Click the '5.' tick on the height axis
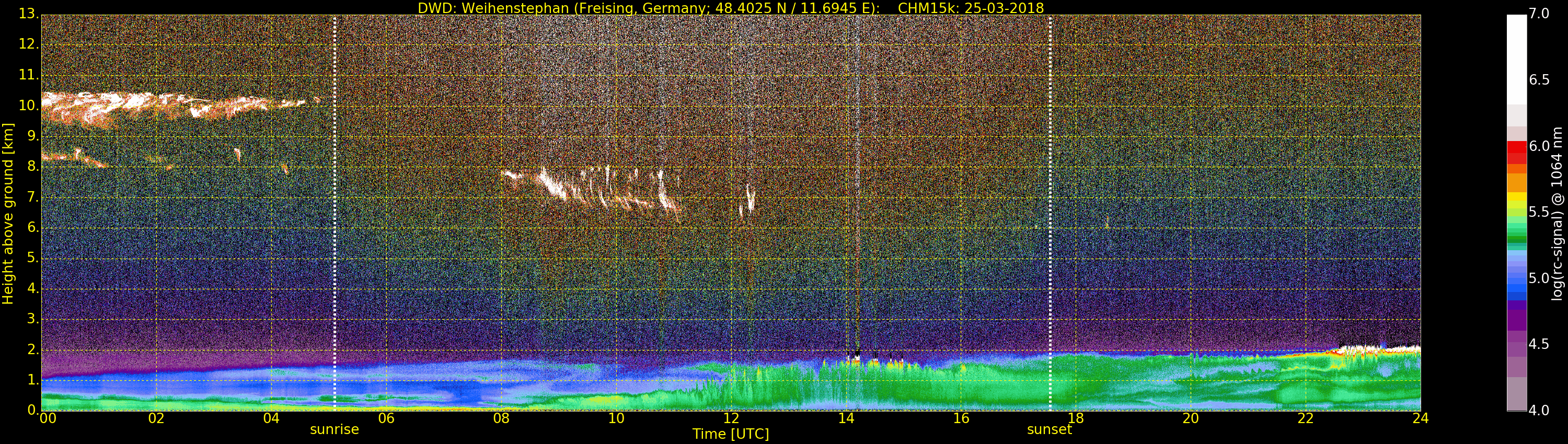The height and width of the screenshot is (444, 1568). (x=32, y=259)
